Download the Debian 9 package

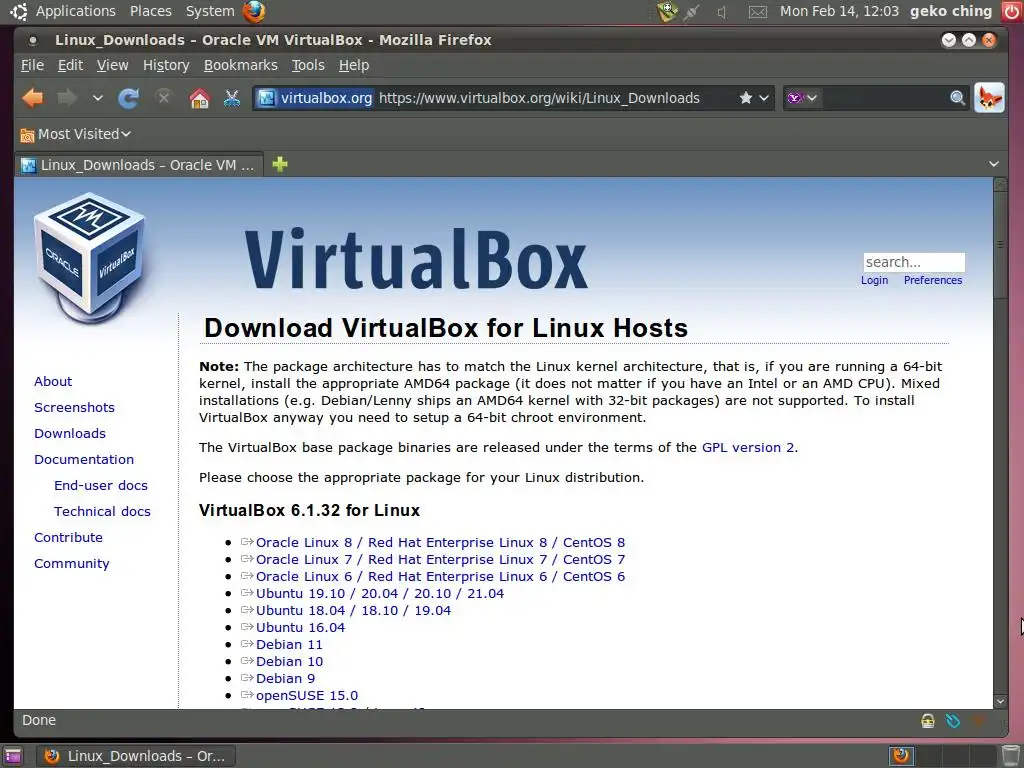(x=285, y=679)
